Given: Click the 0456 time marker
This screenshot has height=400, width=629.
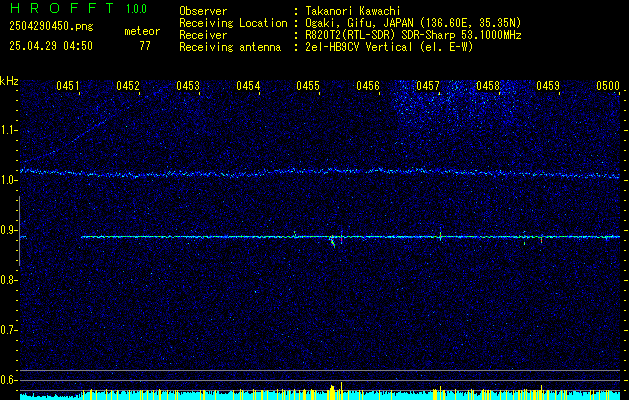Looking at the screenshot, I should pos(368,86).
